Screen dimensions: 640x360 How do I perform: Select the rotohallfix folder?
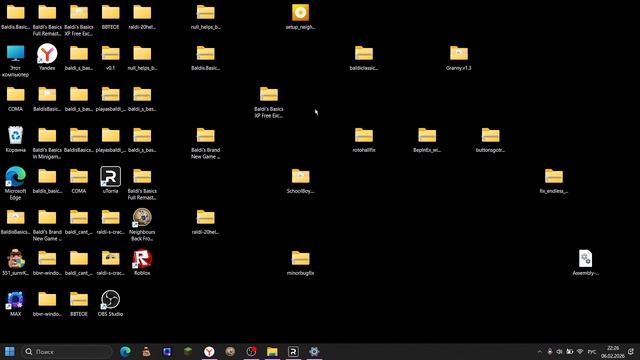tap(364, 139)
